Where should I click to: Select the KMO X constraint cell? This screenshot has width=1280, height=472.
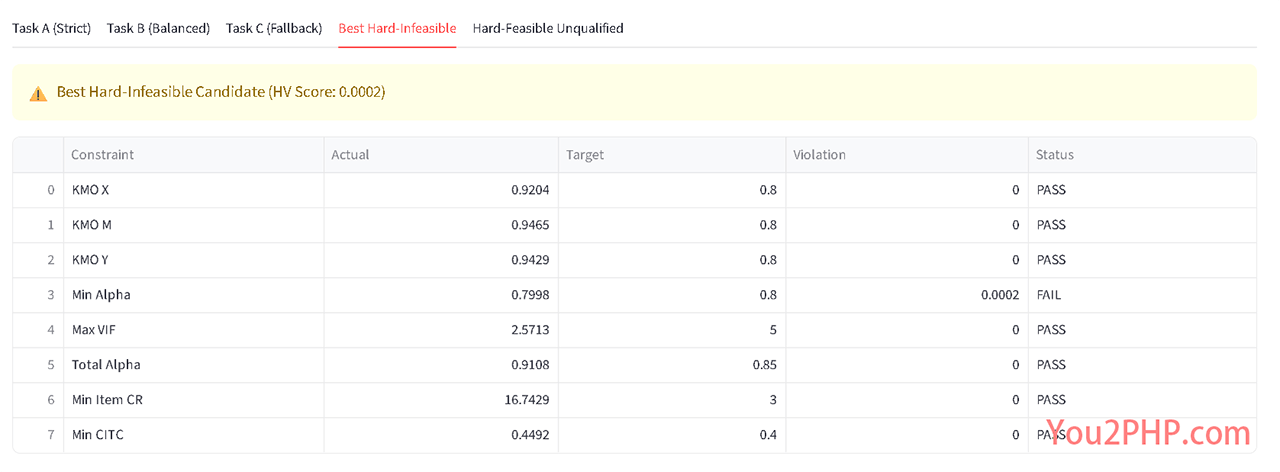pyautogui.click(x=193, y=190)
